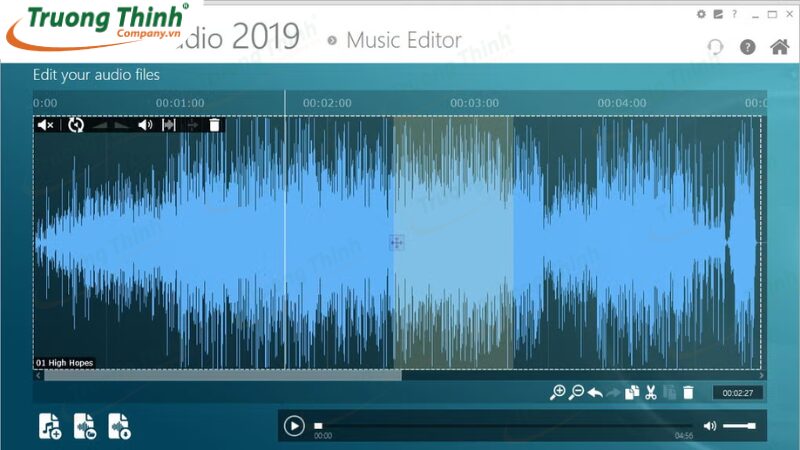This screenshot has height=450, width=800.
Task: Click the 00:02:27 time position field
Action: pyautogui.click(x=737, y=393)
